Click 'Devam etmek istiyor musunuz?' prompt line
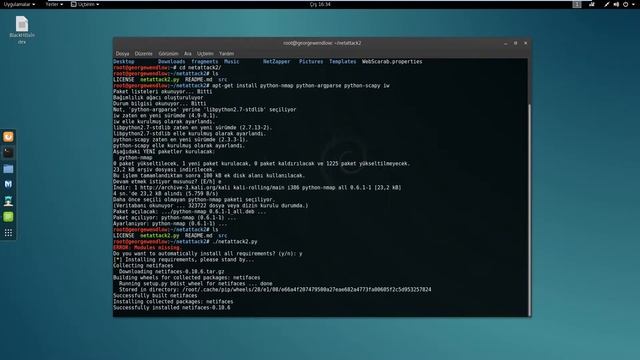640x360 pixels. 167,182
